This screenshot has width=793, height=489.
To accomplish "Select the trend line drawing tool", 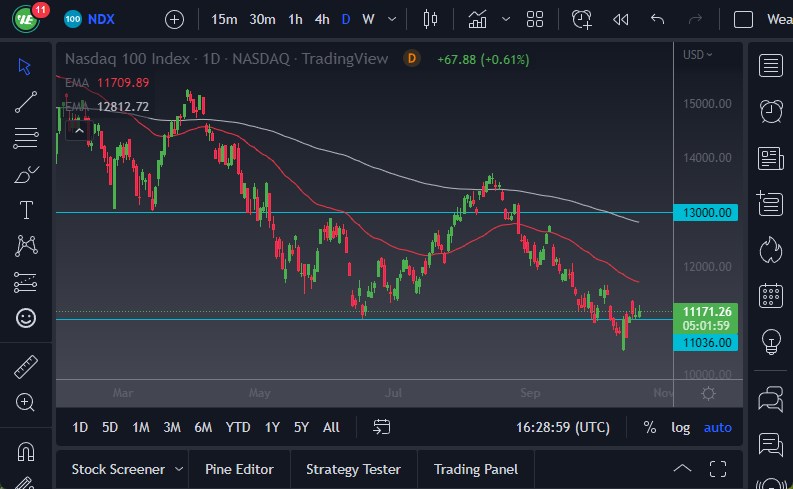I will (26, 101).
